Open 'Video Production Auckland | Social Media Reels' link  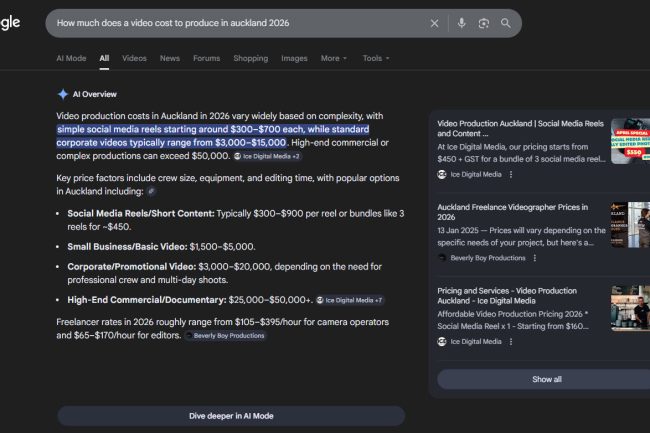point(520,128)
